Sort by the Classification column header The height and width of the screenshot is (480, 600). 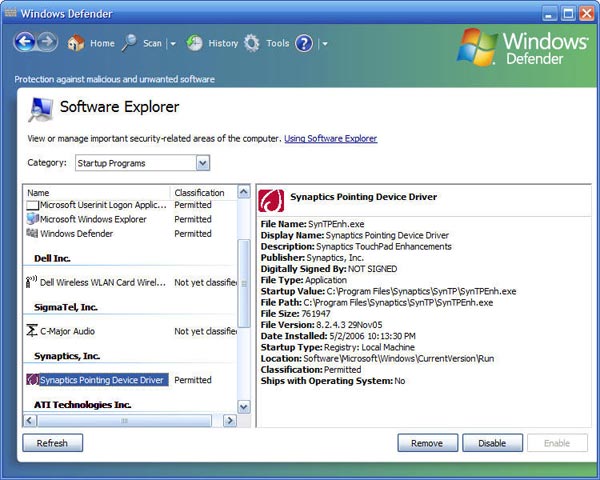tap(203, 193)
